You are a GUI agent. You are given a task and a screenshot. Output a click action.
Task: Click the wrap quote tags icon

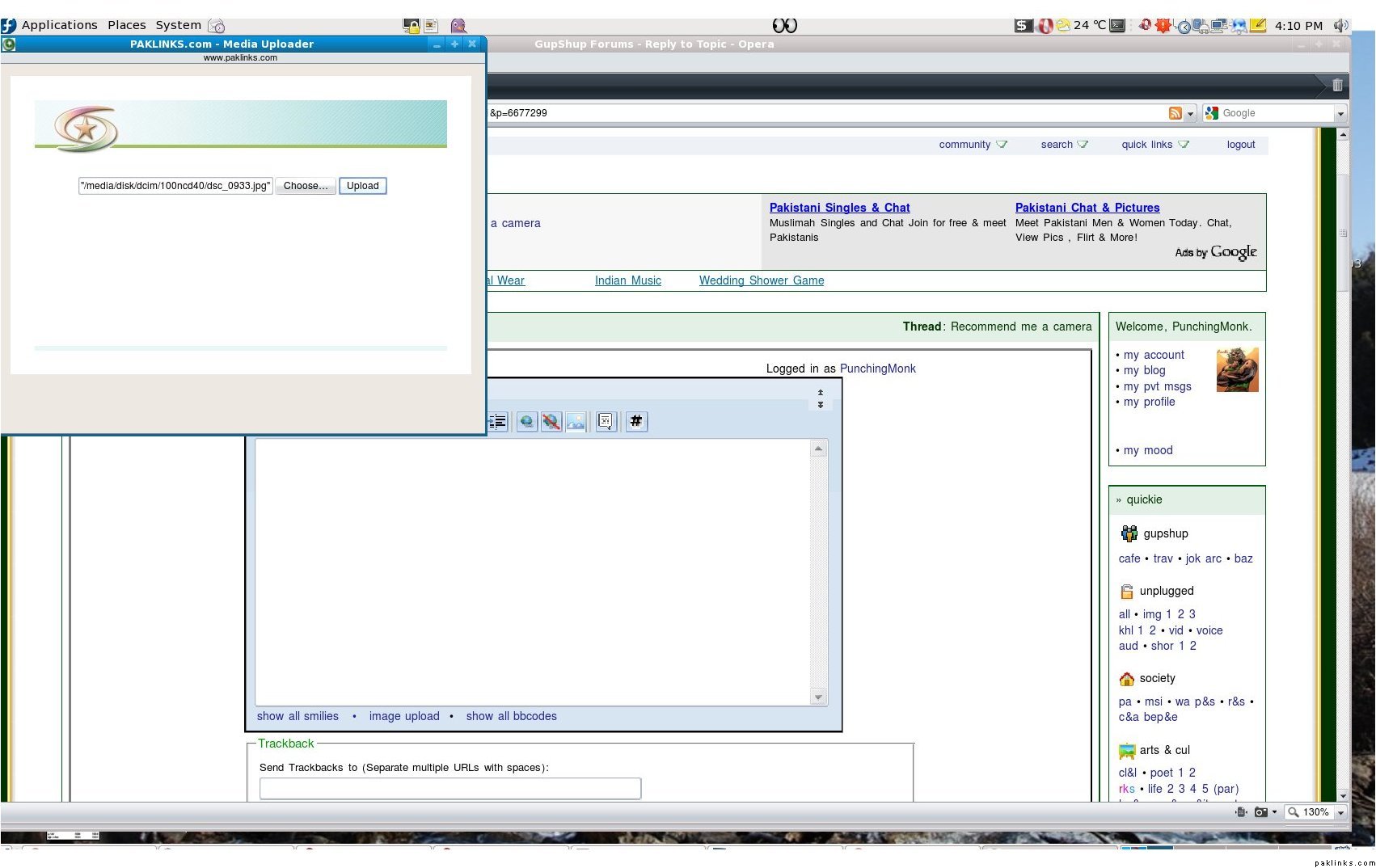click(606, 422)
